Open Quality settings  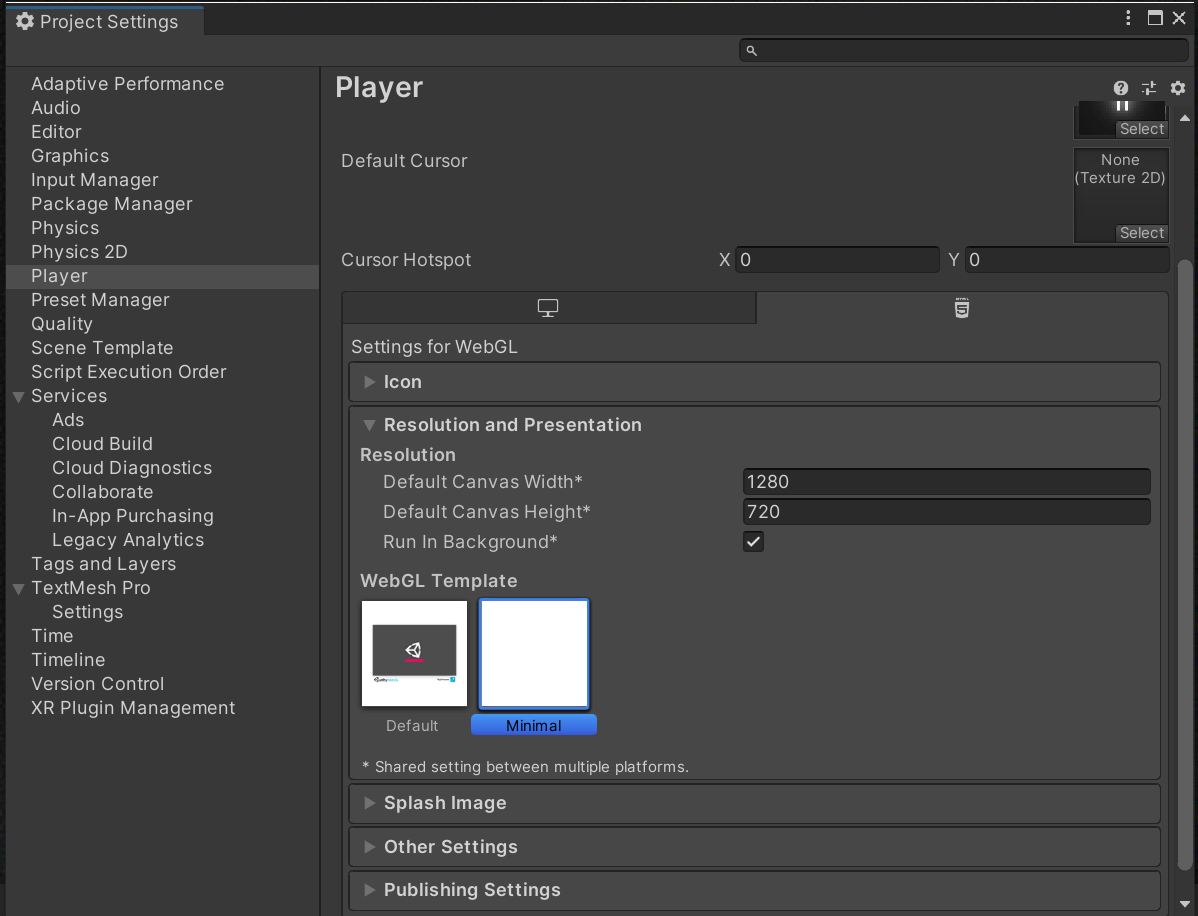62,324
